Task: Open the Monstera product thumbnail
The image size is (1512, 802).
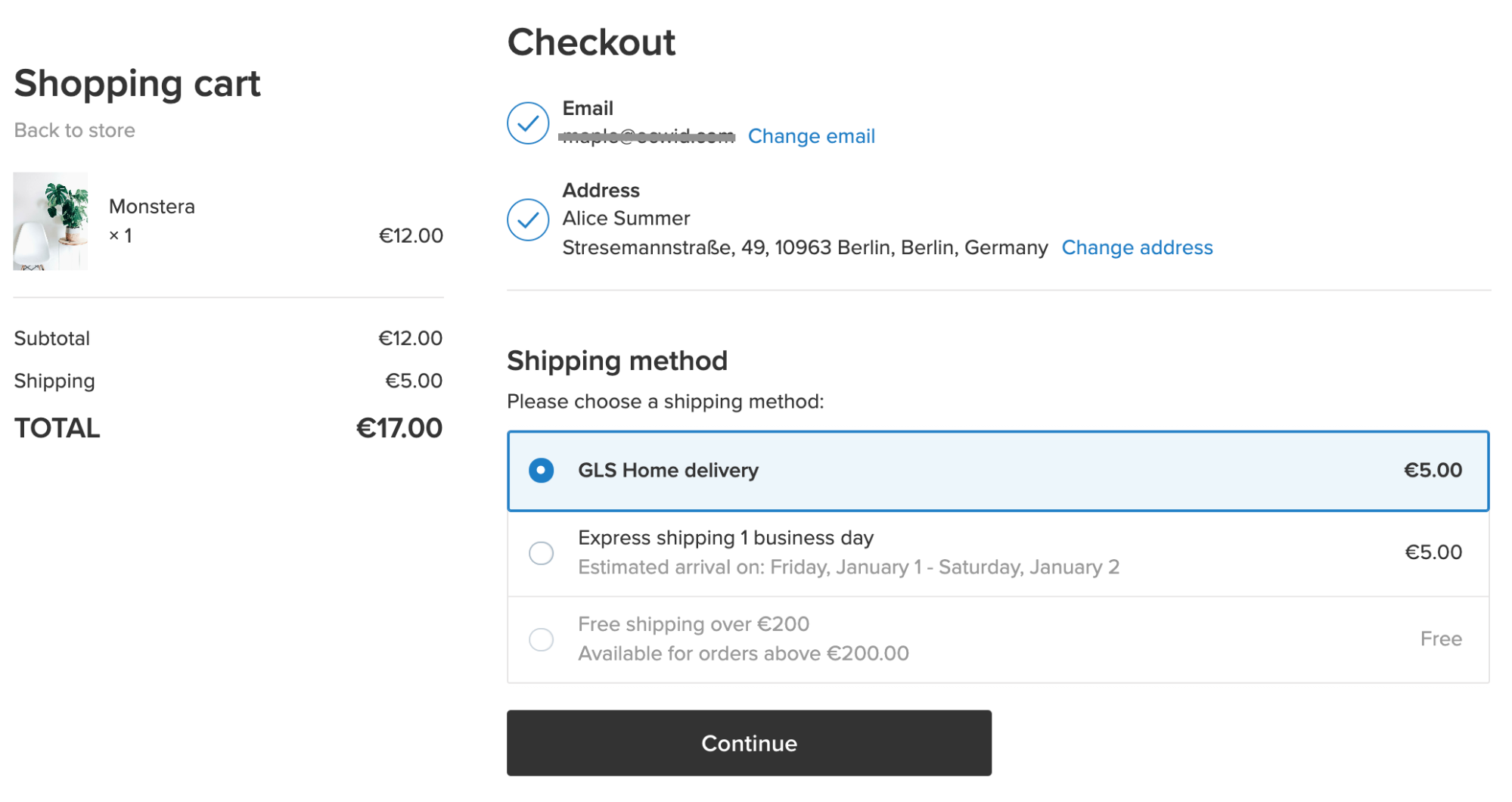Action: [x=51, y=221]
